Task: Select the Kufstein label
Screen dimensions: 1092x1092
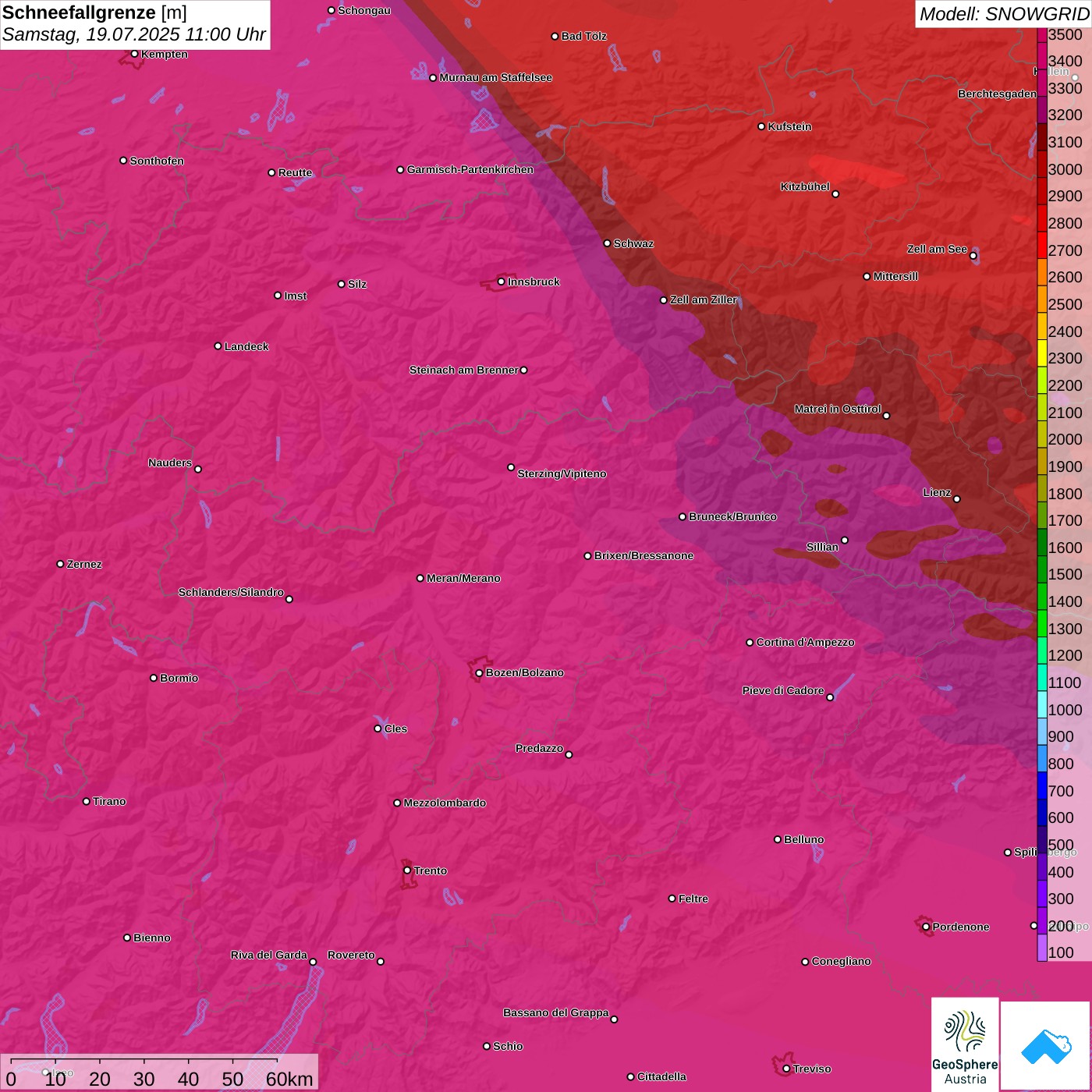Action: [x=789, y=126]
